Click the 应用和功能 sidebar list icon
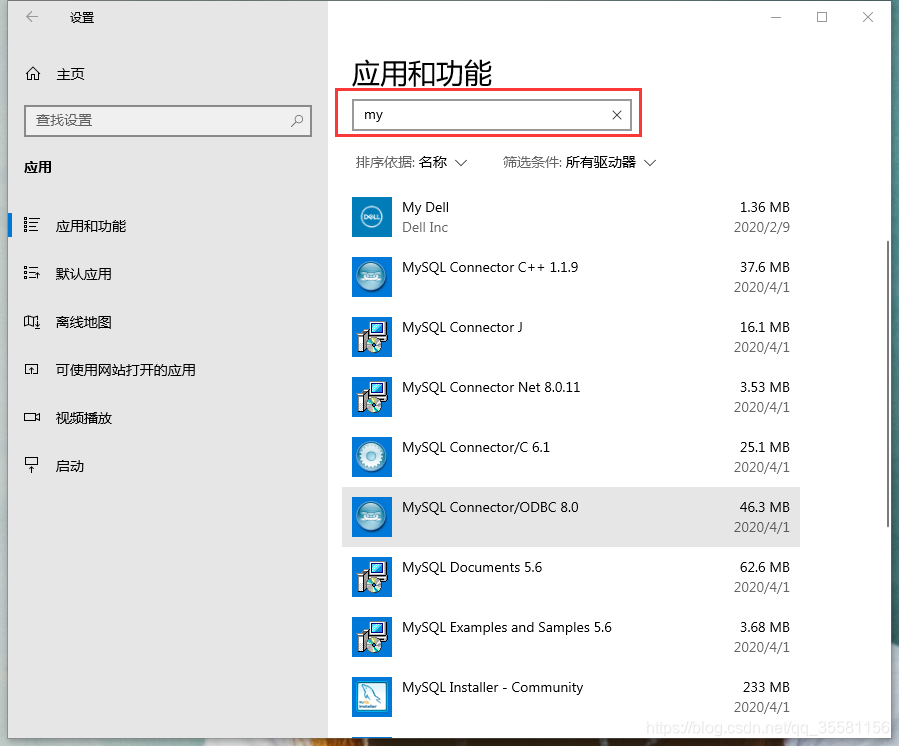Image resolution: width=899 pixels, height=746 pixels. (32, 225)
